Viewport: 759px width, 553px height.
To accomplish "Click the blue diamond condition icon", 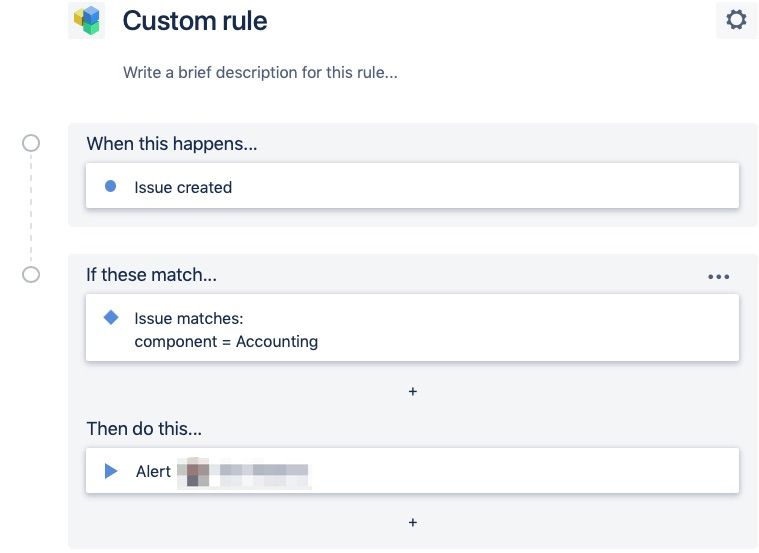I will 111,318.
